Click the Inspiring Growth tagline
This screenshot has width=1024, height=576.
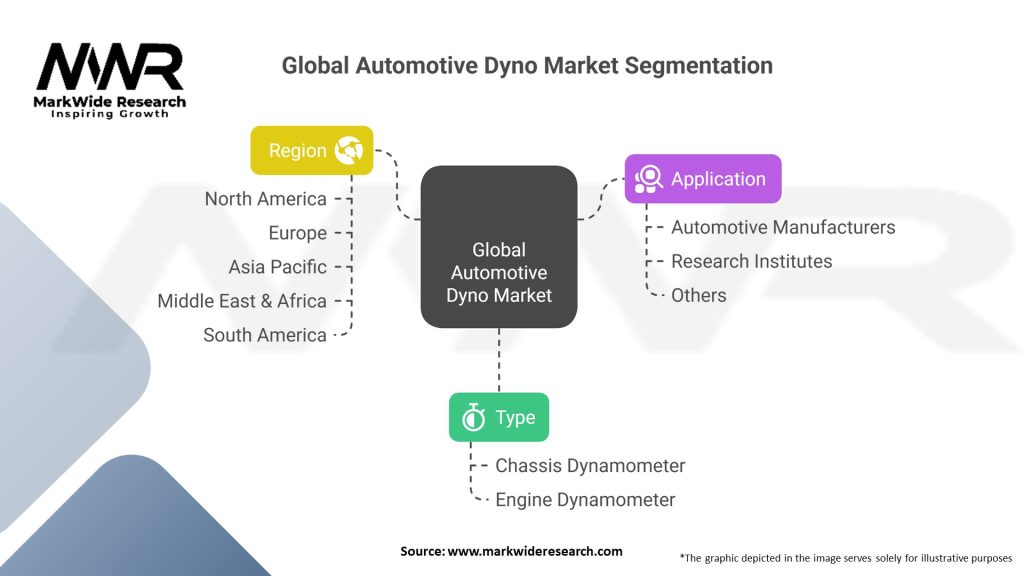pyautogui.click(x=110, y=114)
